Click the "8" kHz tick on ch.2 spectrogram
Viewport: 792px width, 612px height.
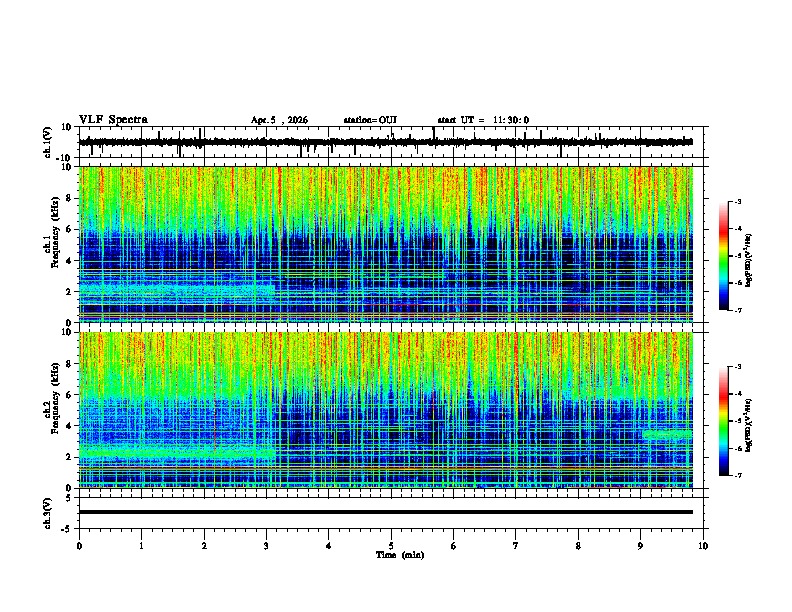point(69,364)
